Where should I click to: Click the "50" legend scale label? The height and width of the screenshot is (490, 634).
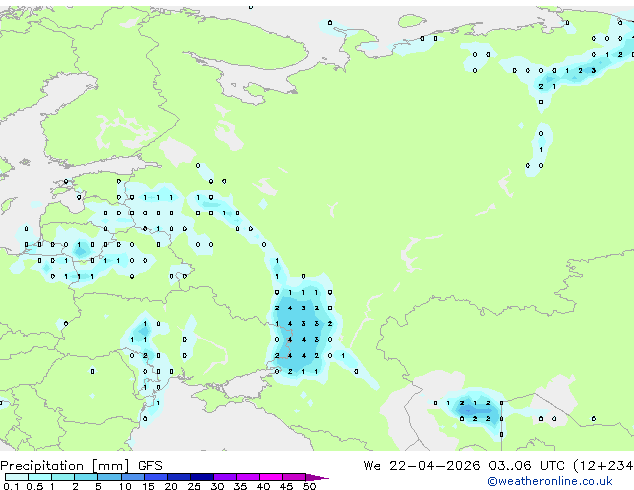(309, 486)
